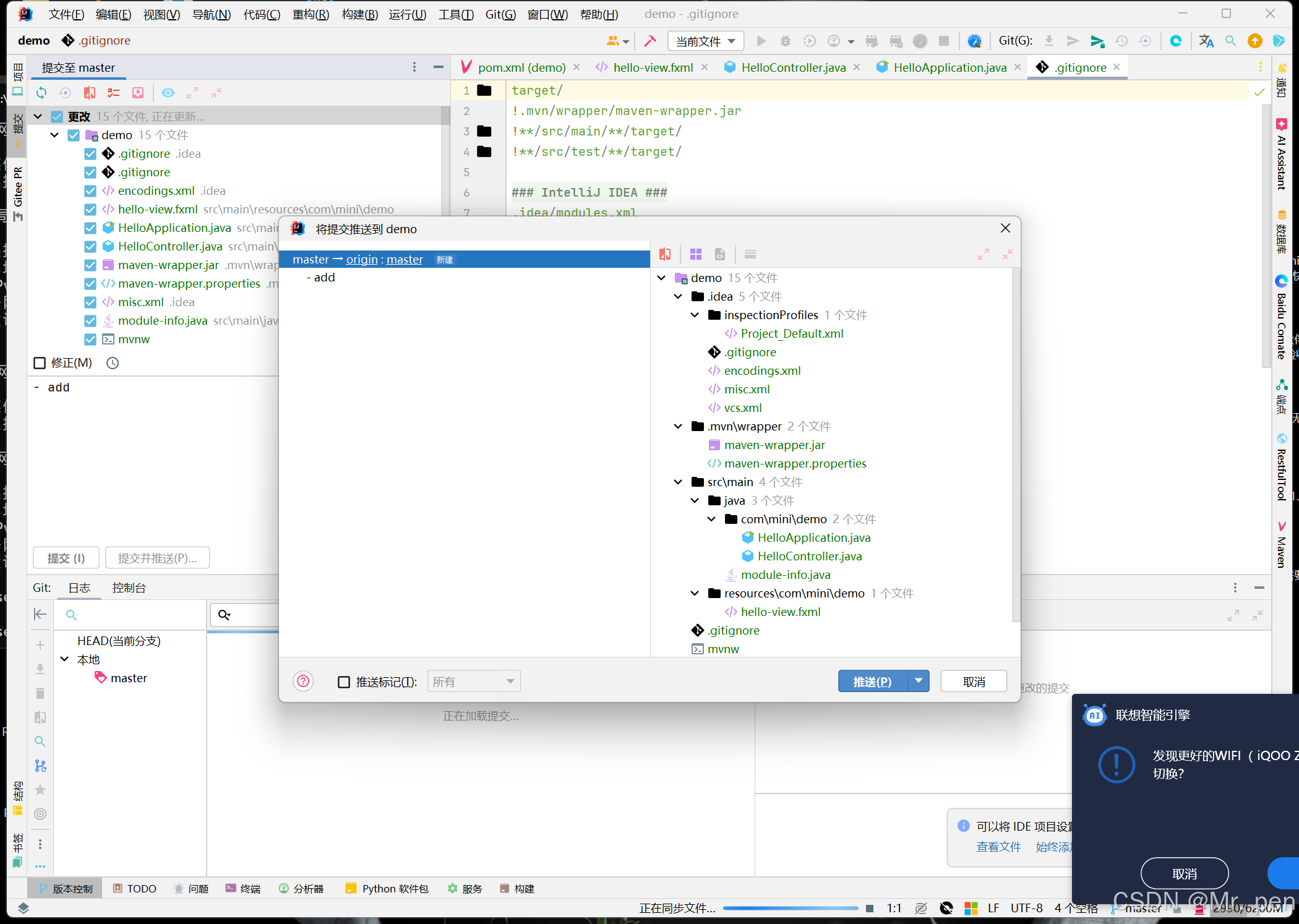Click the commit message history clock icon
This screenshot has height=924, width=1299.
[x=113, y=363]
